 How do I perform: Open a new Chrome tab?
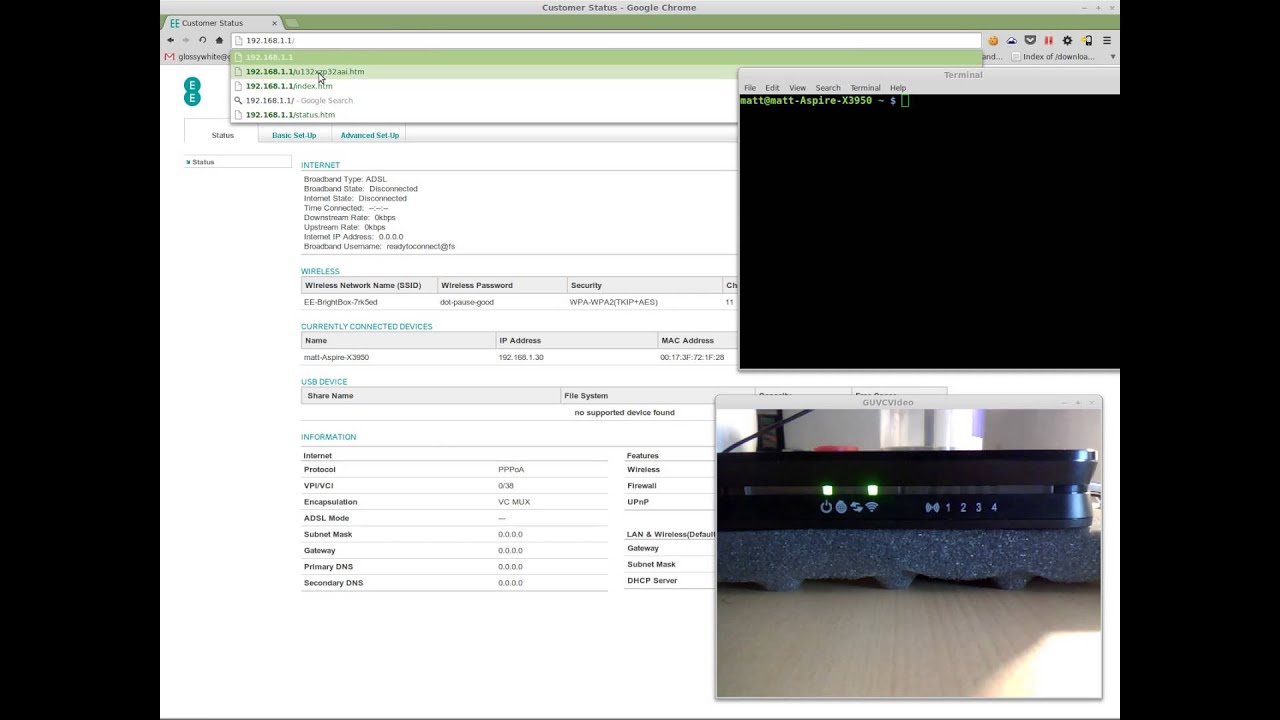click(292, 23)
